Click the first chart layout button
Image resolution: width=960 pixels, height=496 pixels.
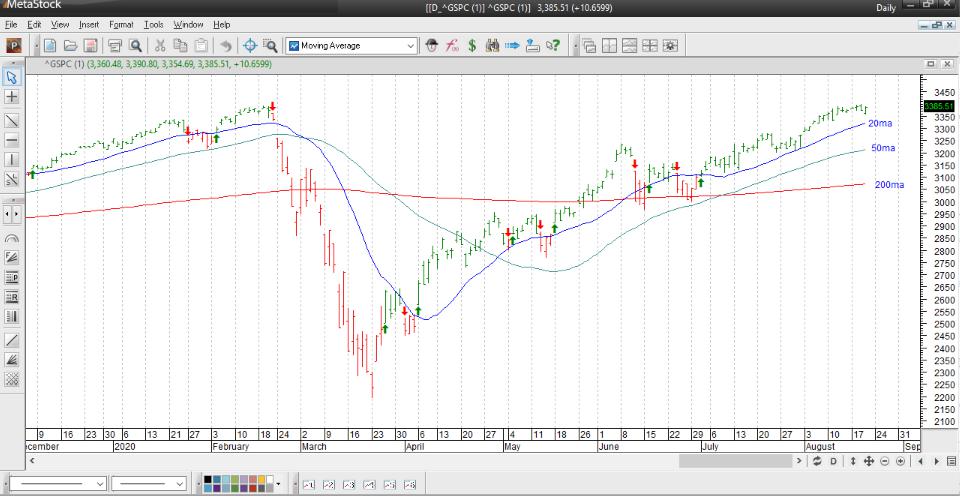pos(590,46)
